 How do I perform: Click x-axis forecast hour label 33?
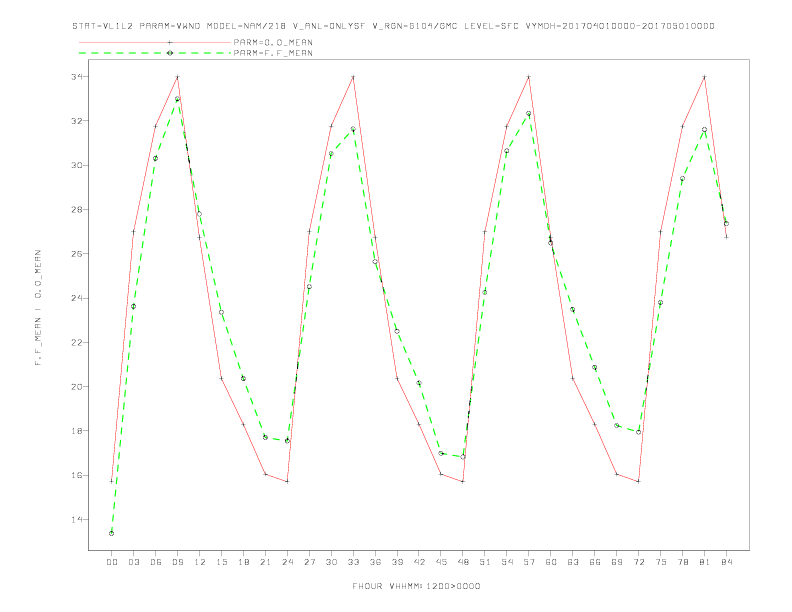click(x=353, y=562)
